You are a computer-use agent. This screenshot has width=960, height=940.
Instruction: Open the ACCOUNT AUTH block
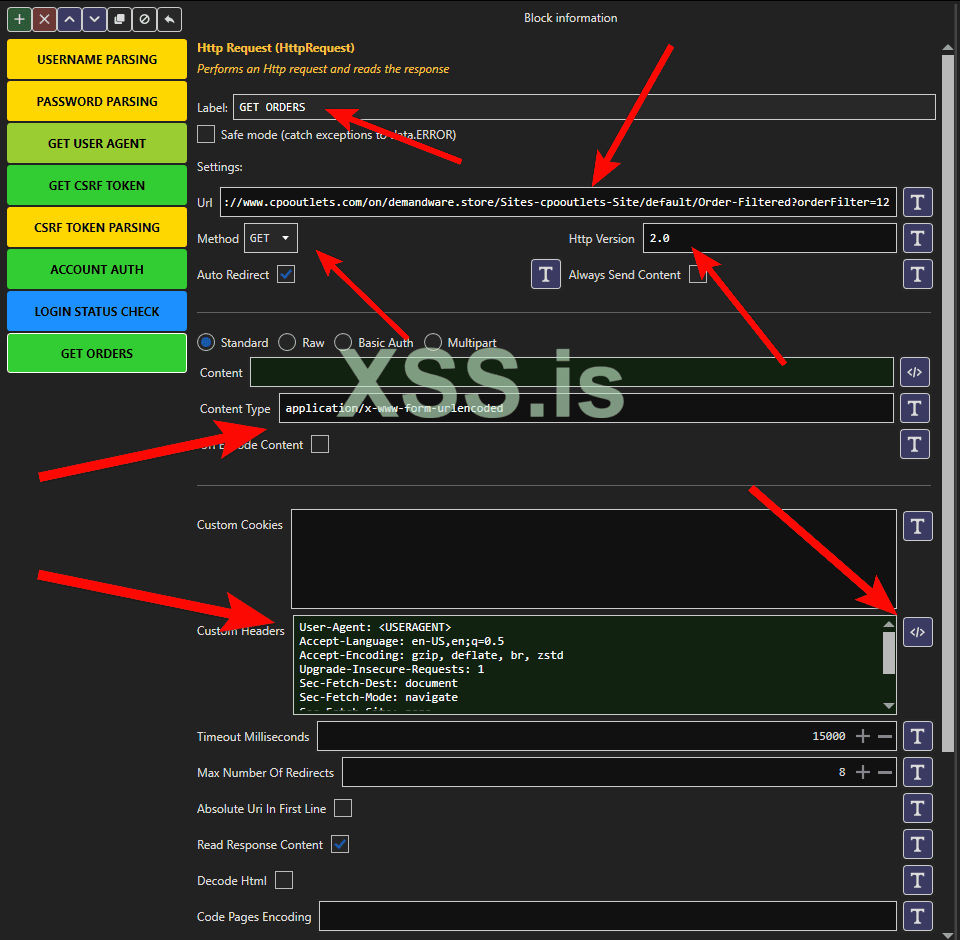97,269
